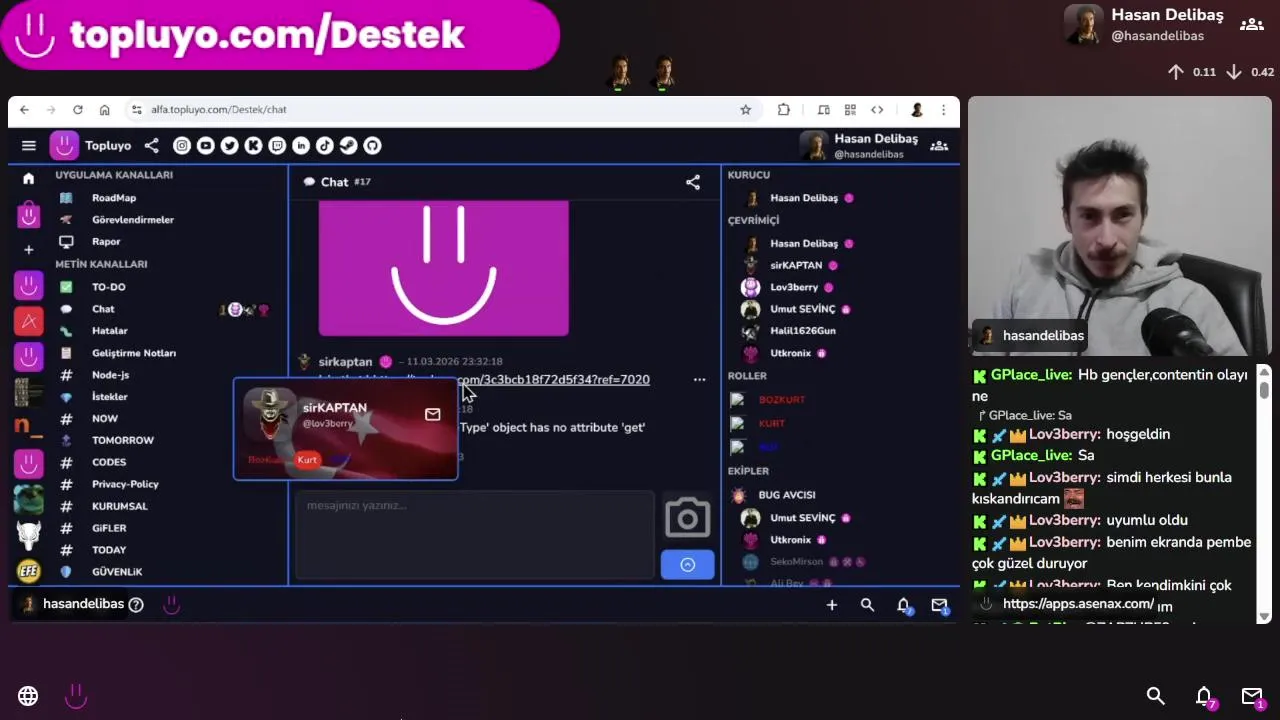Open the Rapor channel
The height and width of the screenshot is (720, 1280).
pos(106,242)
